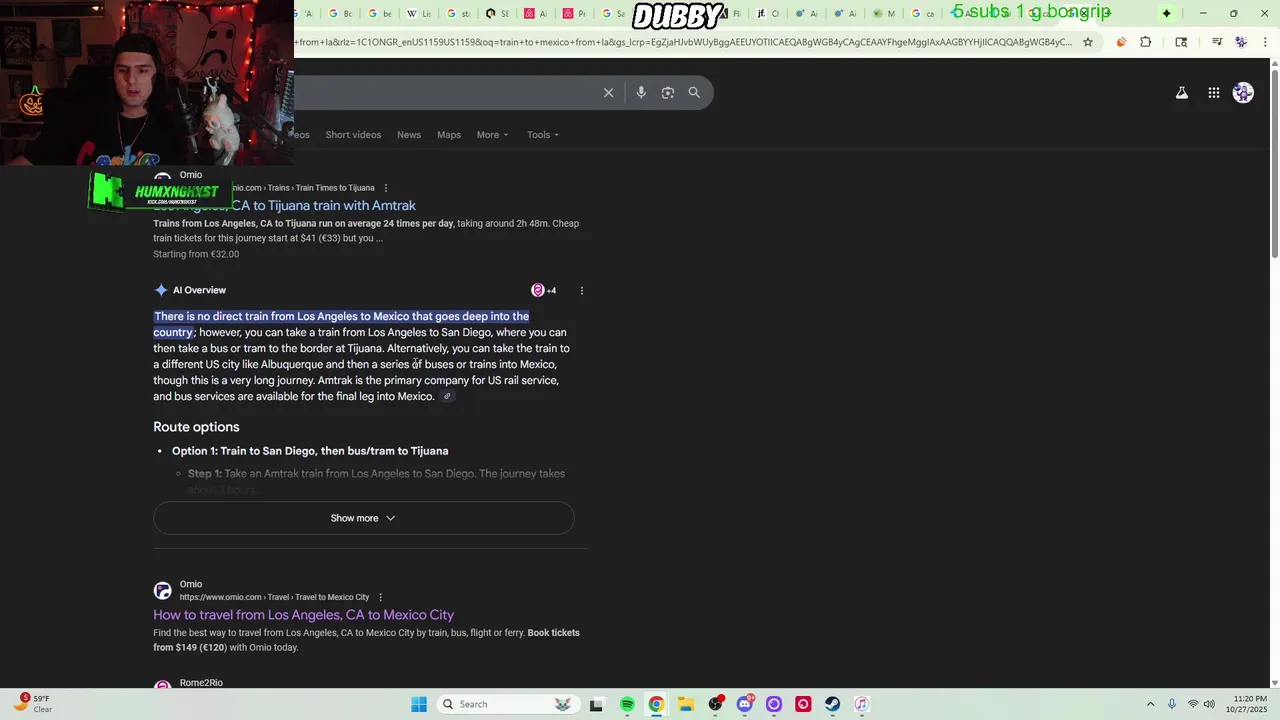This screenshot has height=720, width=1280.
Task: Switch to the News results tab
Action: [409, 135]
